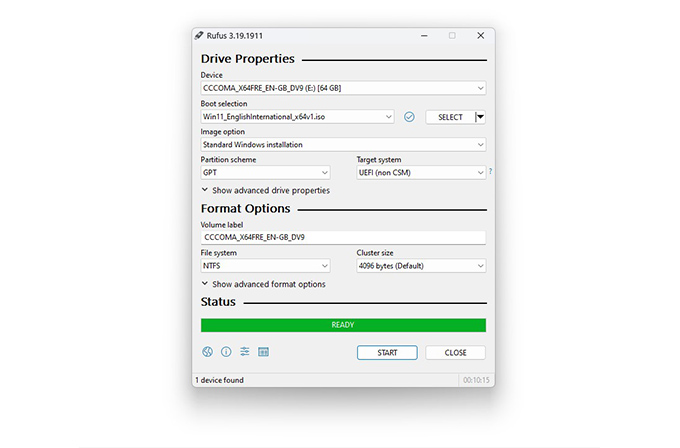This screenshot has width=680, height=448.
Task: Click the Rufus 3.19.1911 title text
Action: coord(235,36)
